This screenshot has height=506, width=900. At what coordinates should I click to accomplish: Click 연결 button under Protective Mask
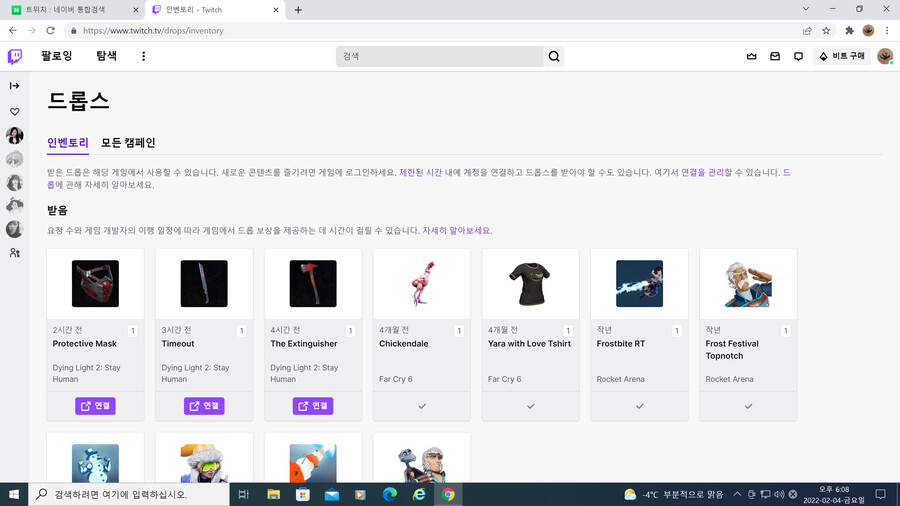coord(95,406)
